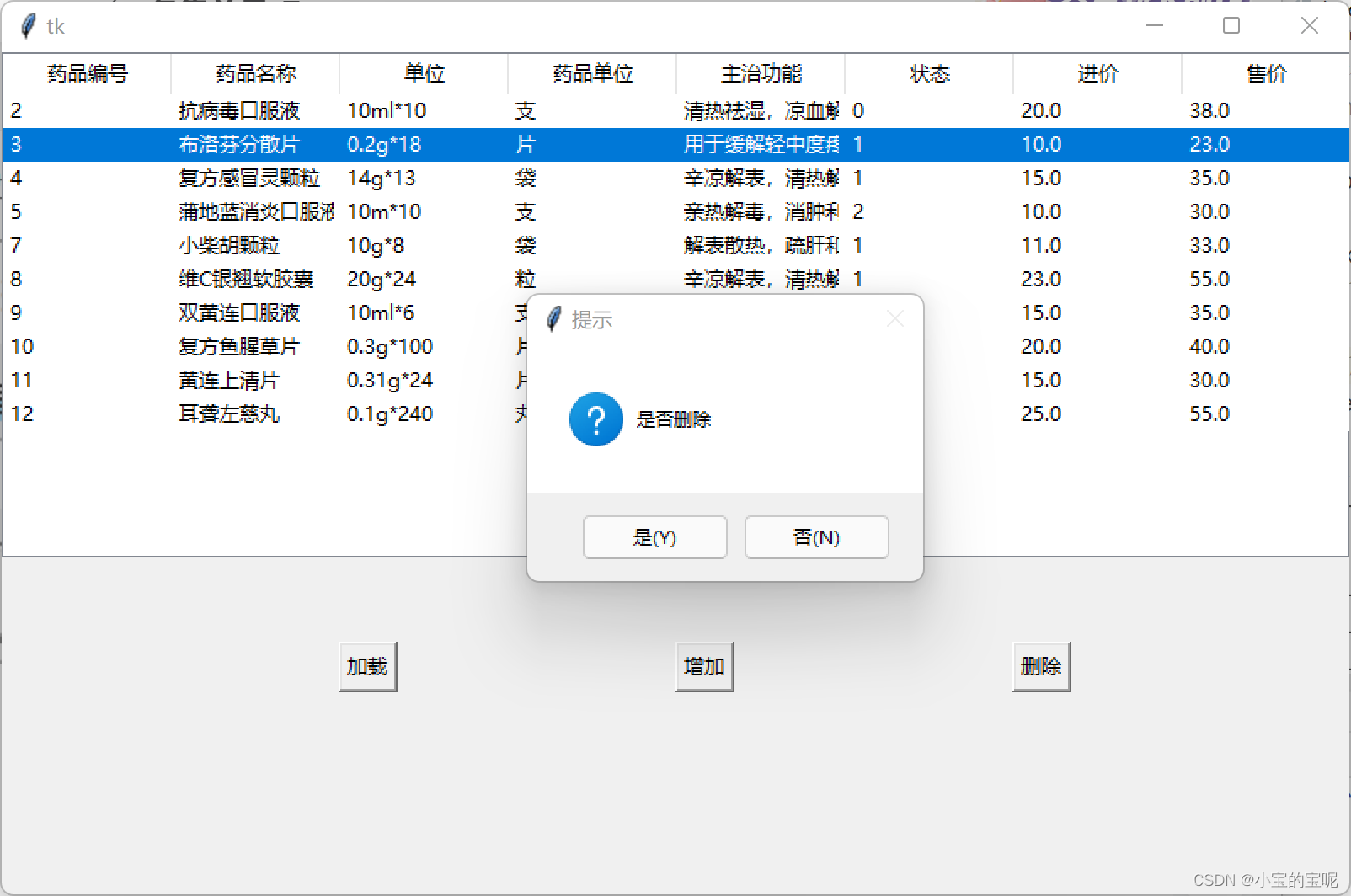
Task: Select the 复方感冒灵颗粒 row
Action: coord(675,178)
